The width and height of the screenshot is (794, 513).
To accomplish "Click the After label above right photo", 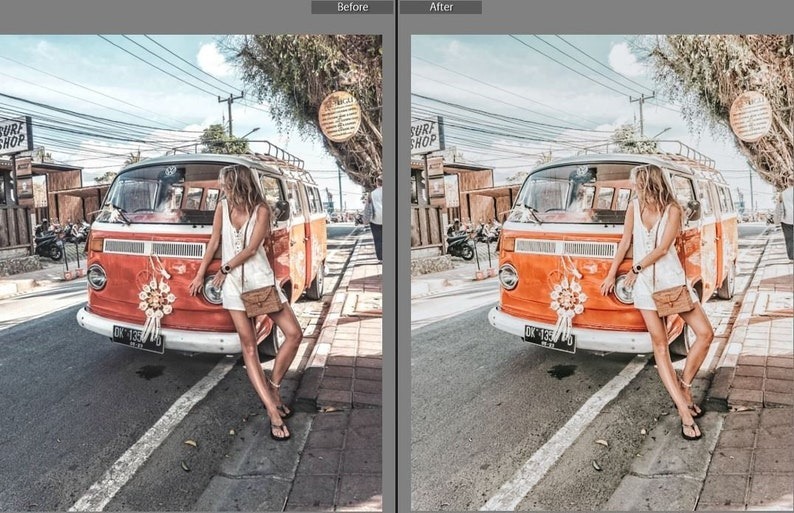I will coord(440,7).
